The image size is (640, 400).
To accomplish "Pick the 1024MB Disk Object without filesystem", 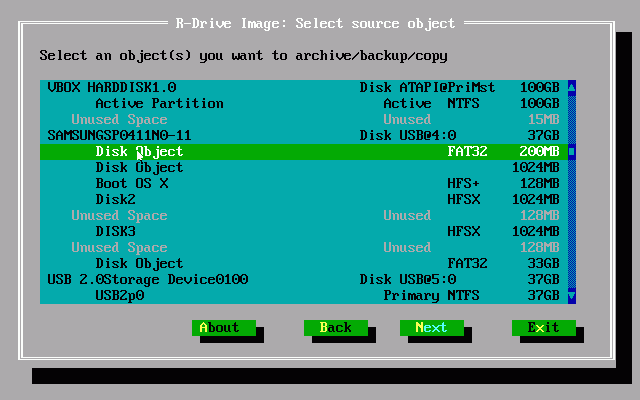I will (x=139, y=168).
